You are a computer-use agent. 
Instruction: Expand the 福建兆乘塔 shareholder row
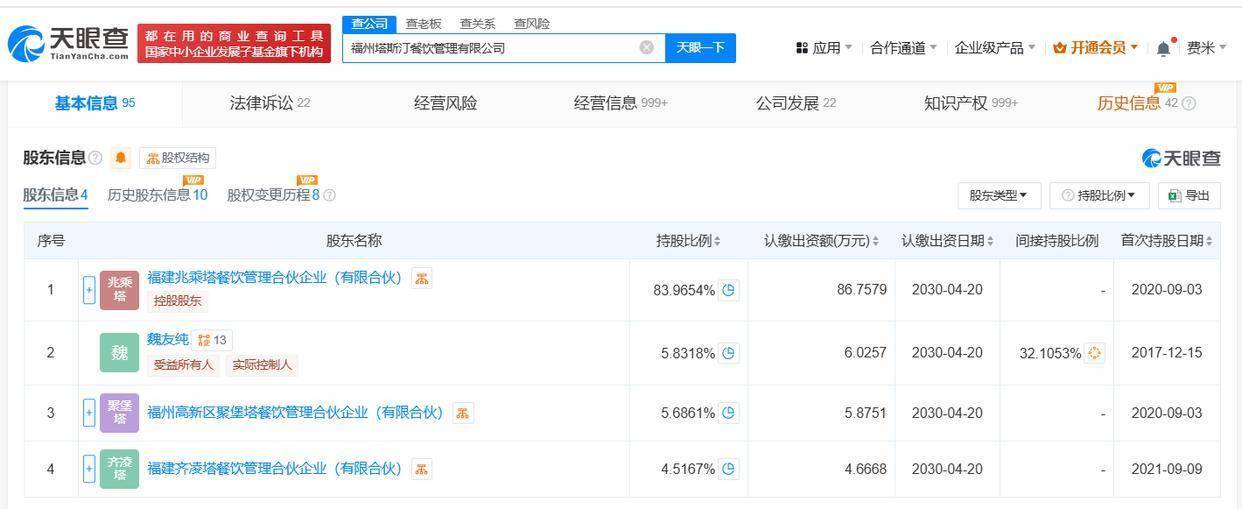tap(89, 290)
